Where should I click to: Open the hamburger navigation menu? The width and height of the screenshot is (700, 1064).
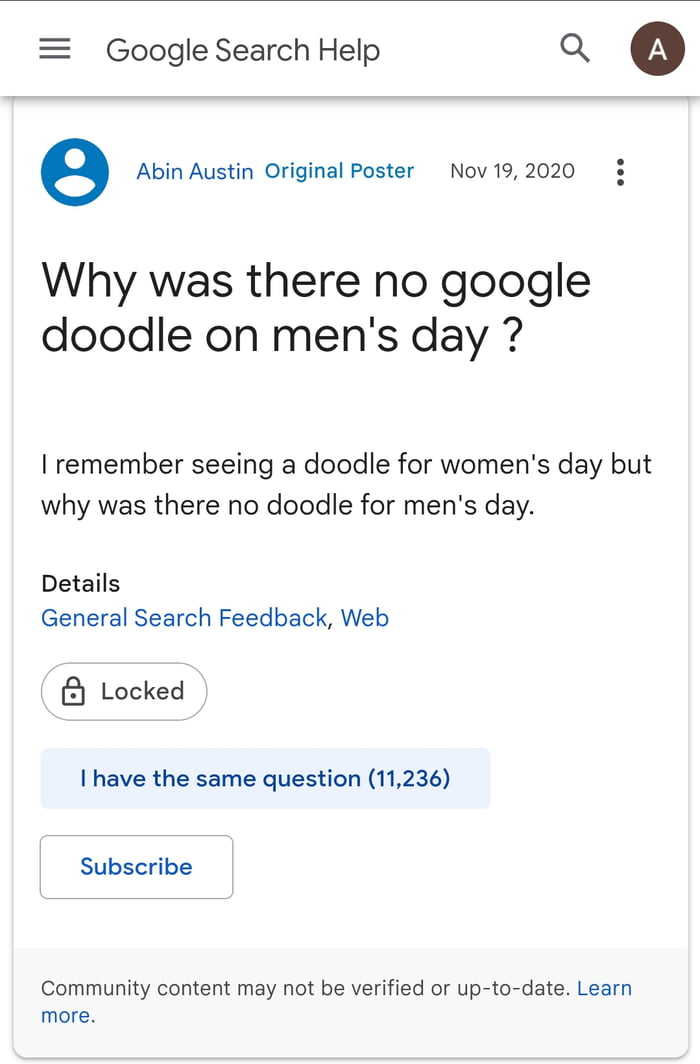(x=55, y=48)
